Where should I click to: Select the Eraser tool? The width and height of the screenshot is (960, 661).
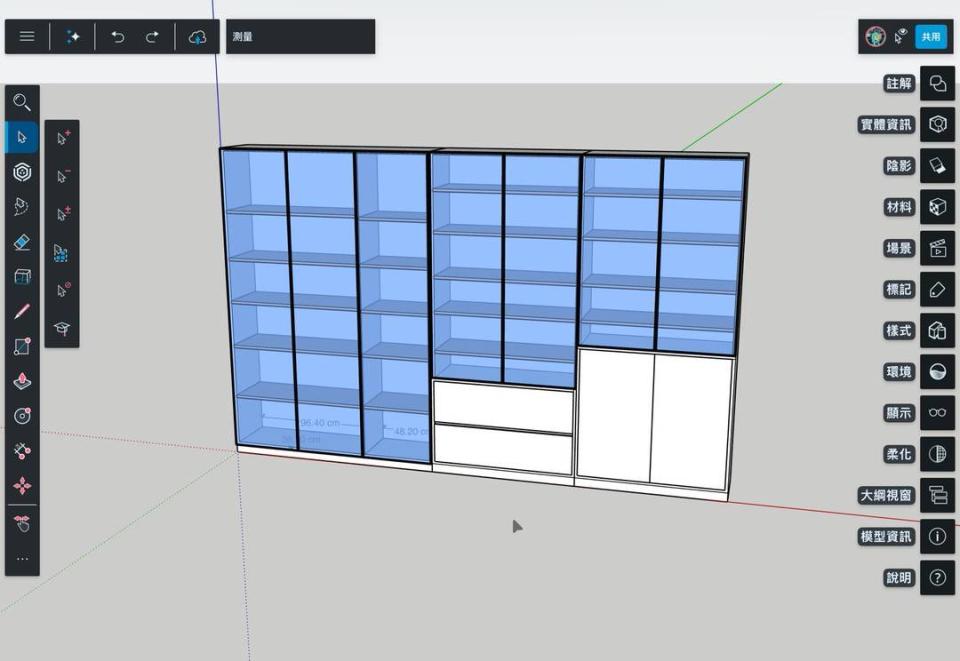[x=22, y=242]
